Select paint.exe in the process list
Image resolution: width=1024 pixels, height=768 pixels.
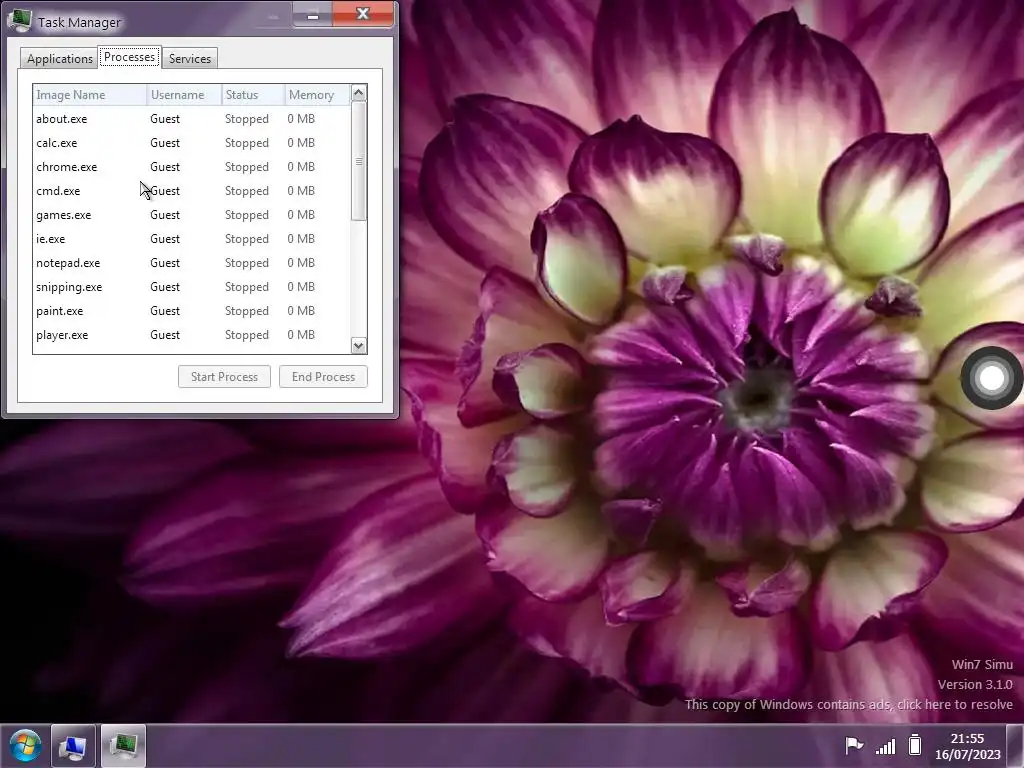[191, 311]
